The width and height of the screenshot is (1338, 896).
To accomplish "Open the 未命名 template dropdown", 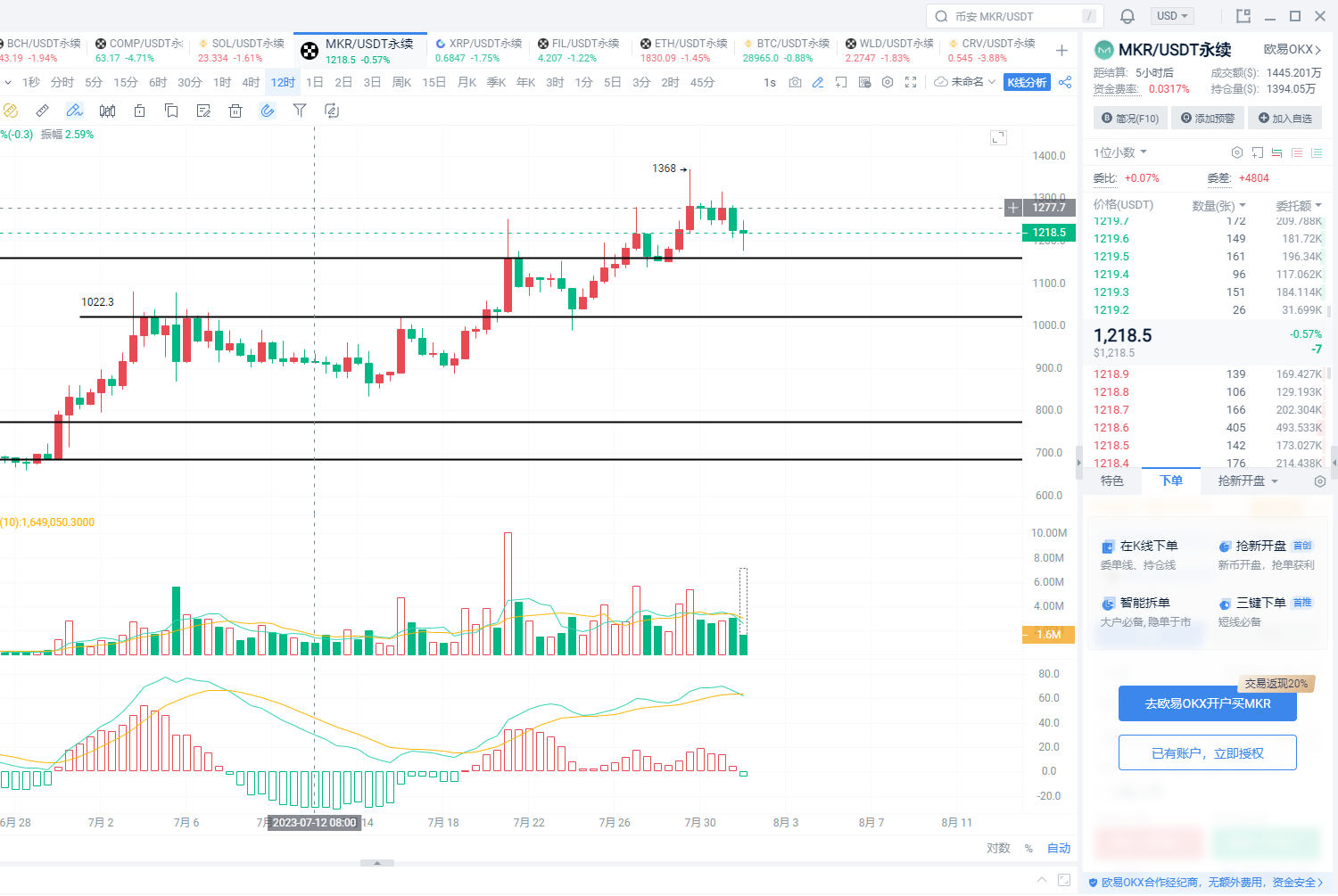I will [965, 82].
